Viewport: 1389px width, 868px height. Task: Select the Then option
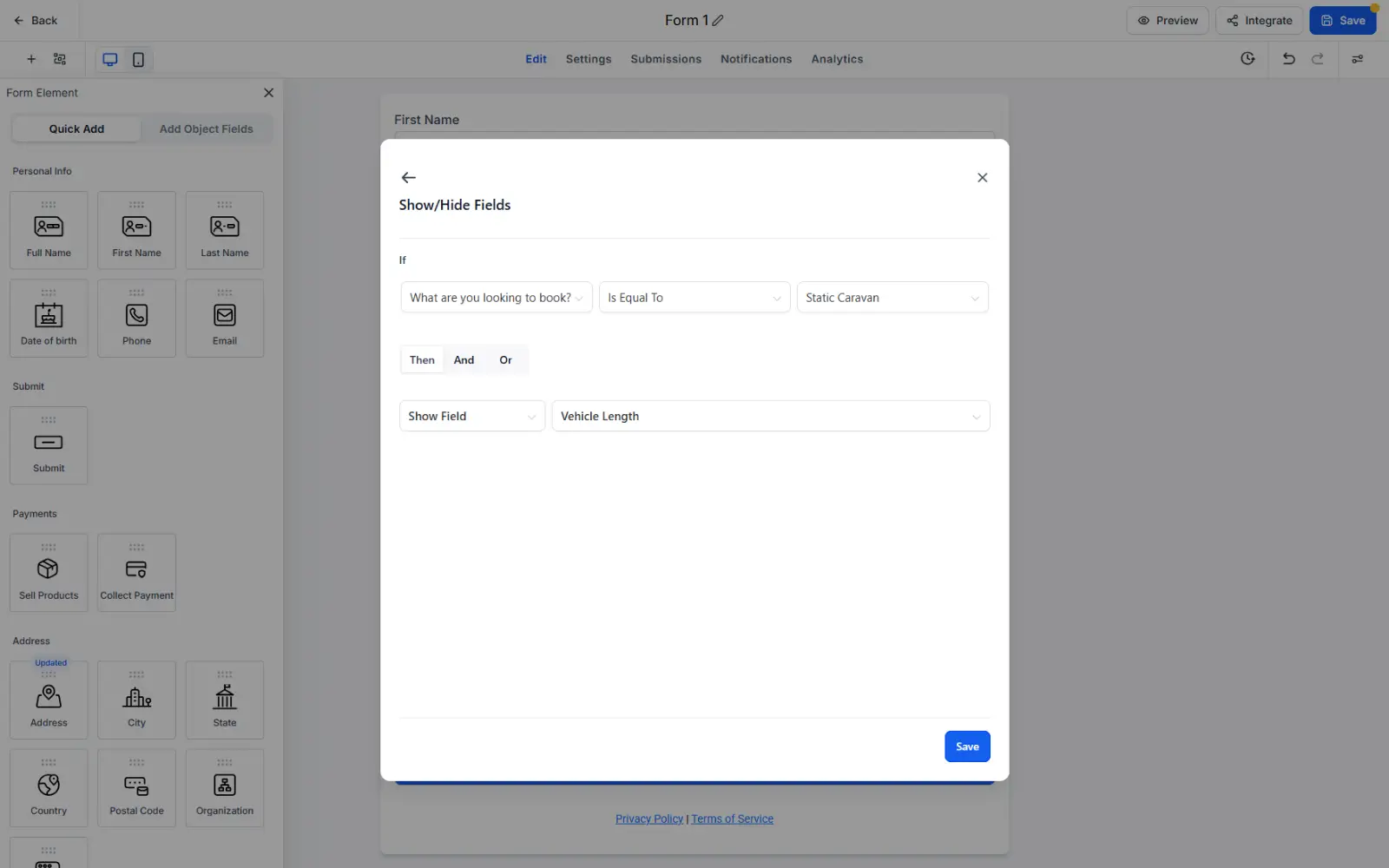[x=422, y=360]
